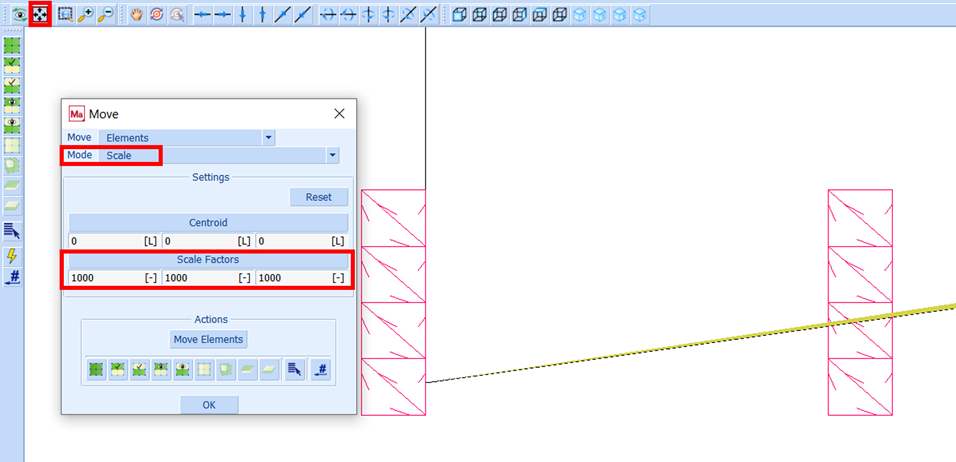Click the Reset button in Settings
This screenshot has width=956, height=462.
(319, 197)
